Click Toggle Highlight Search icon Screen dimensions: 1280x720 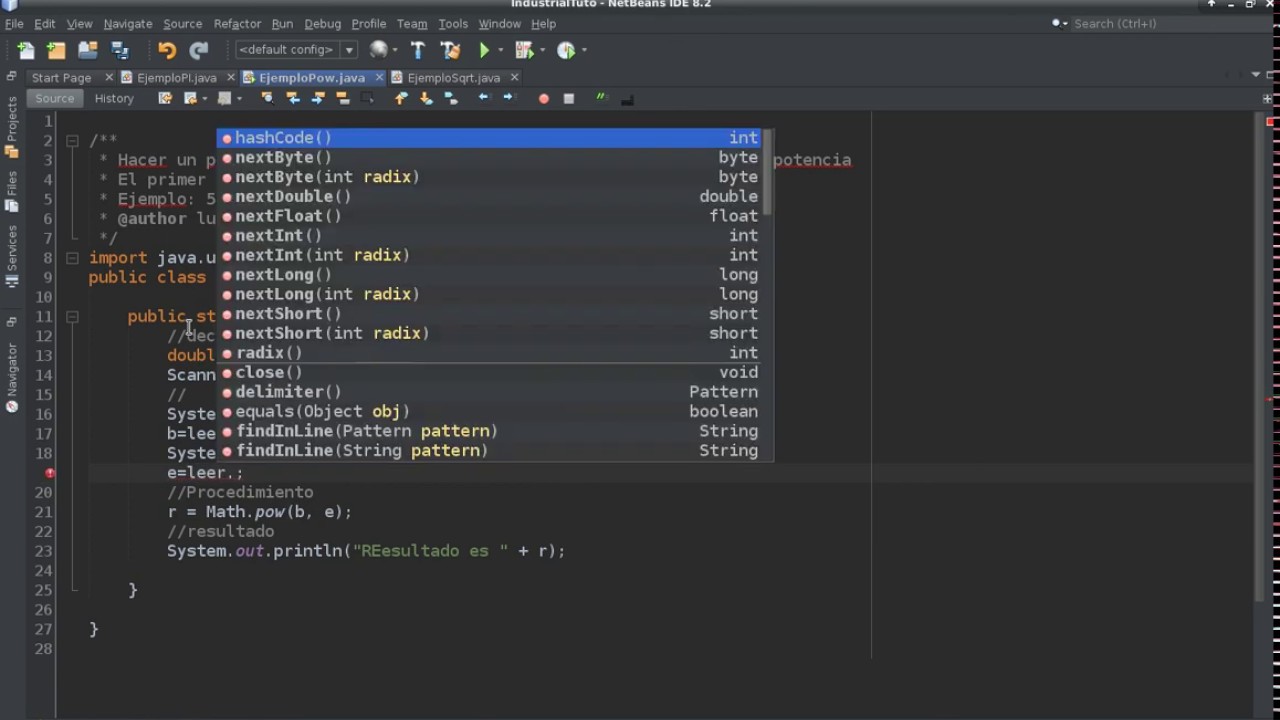(343, 98)
